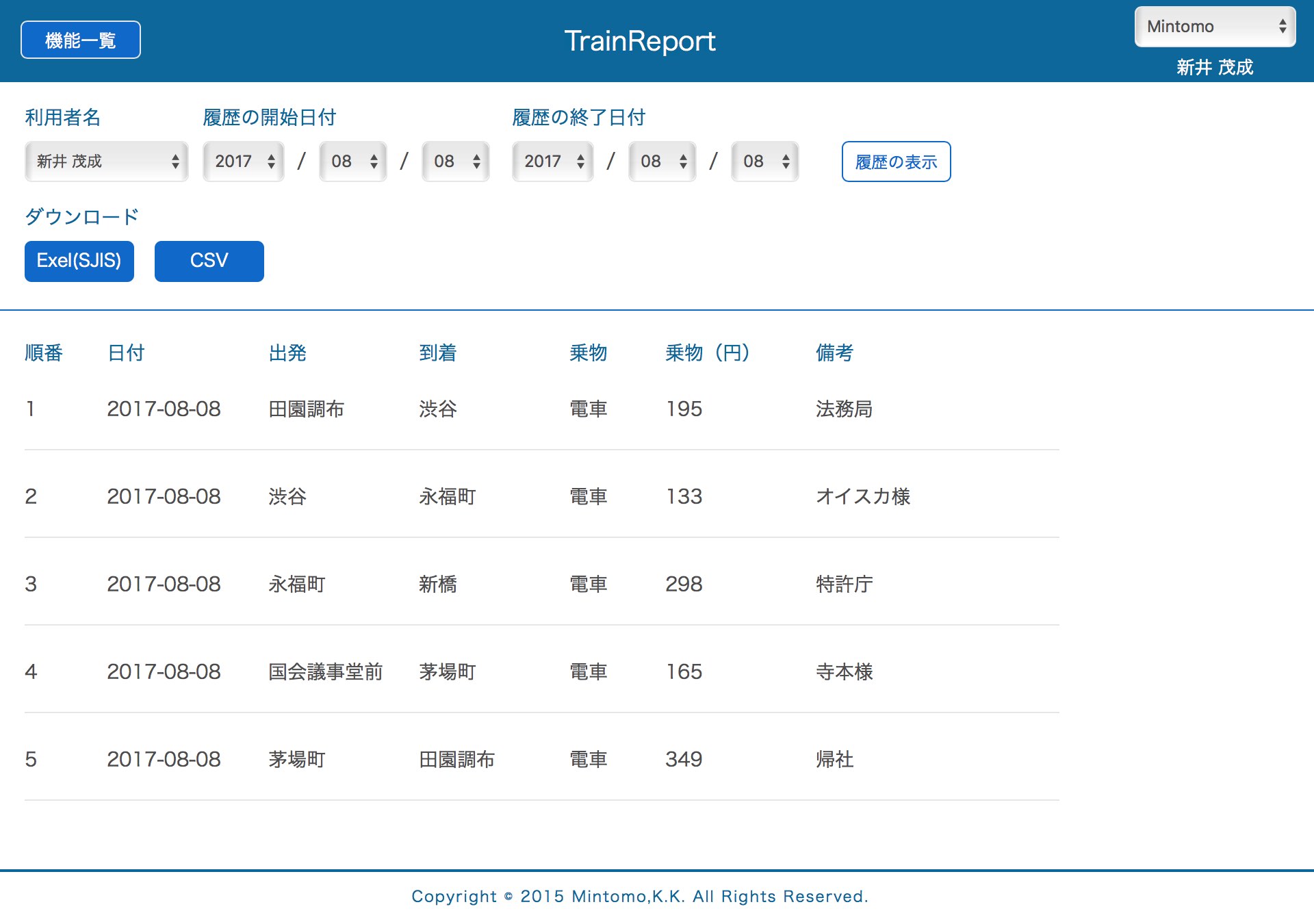The height and width of the screenshot is (924, 1314).
Task: Click the 機能一覧 button
Action: [x=80, y=39]
